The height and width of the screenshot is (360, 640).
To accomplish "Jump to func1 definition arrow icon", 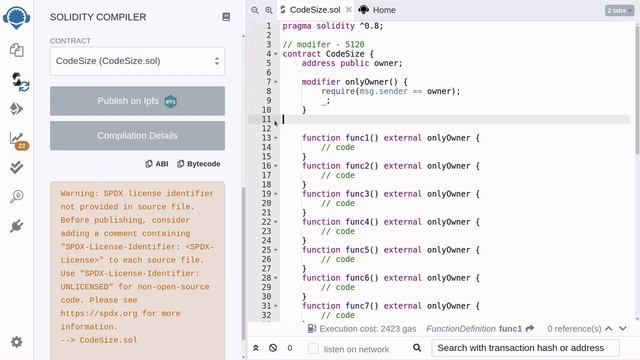I will 530,328.
